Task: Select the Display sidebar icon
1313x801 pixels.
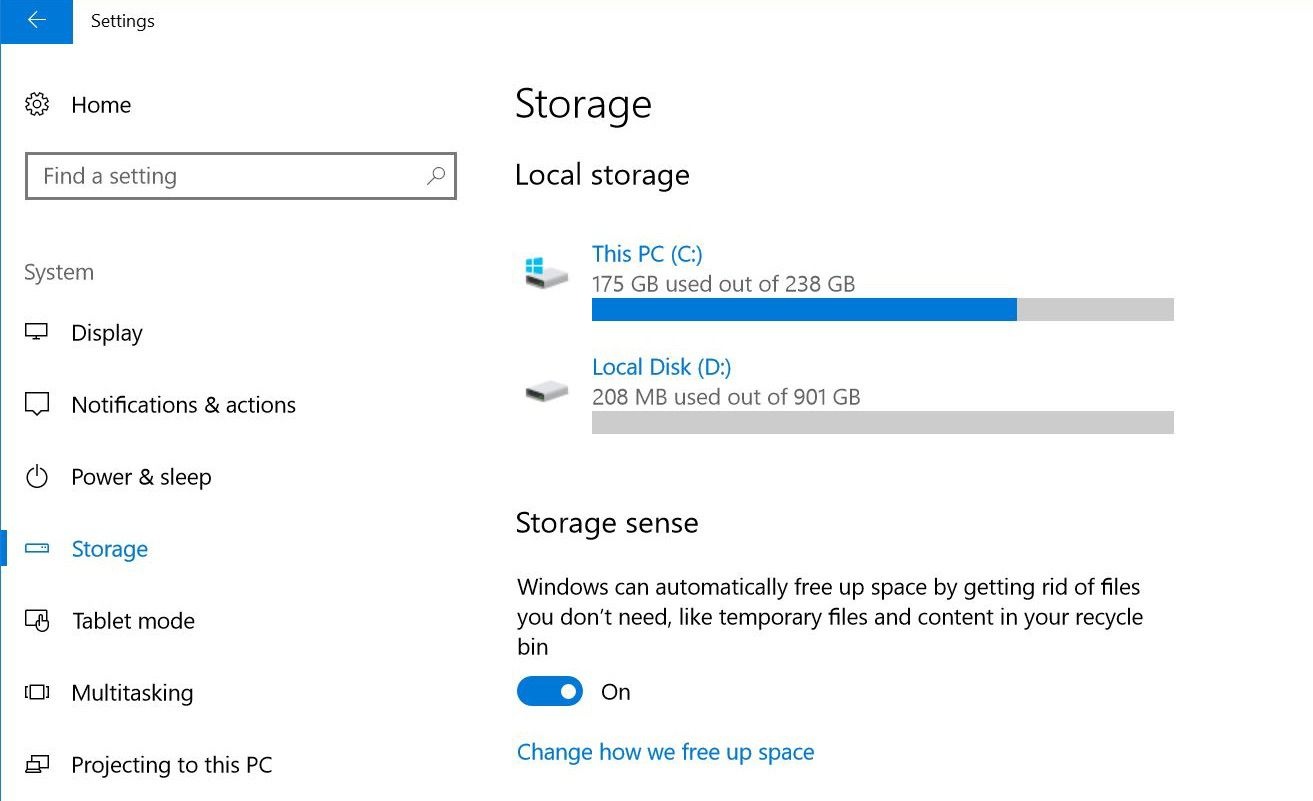Action: [37, 332]
